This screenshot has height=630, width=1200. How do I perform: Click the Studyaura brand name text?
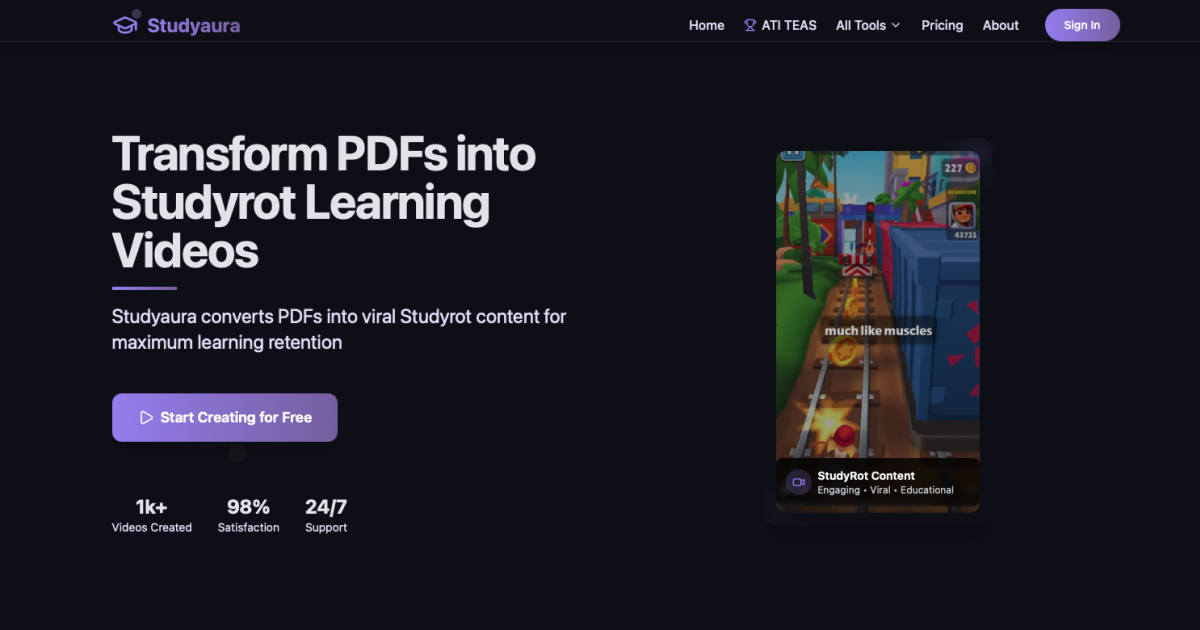(x=193, y=25)
